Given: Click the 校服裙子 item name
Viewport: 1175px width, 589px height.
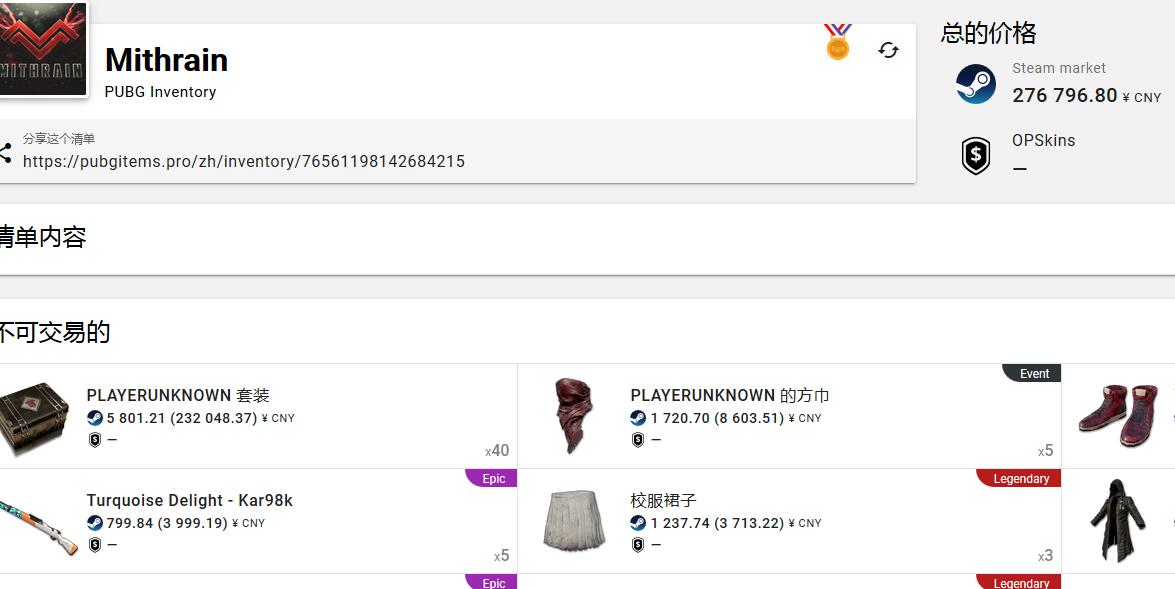Looking at the screenshot, I should pos(663,500).
